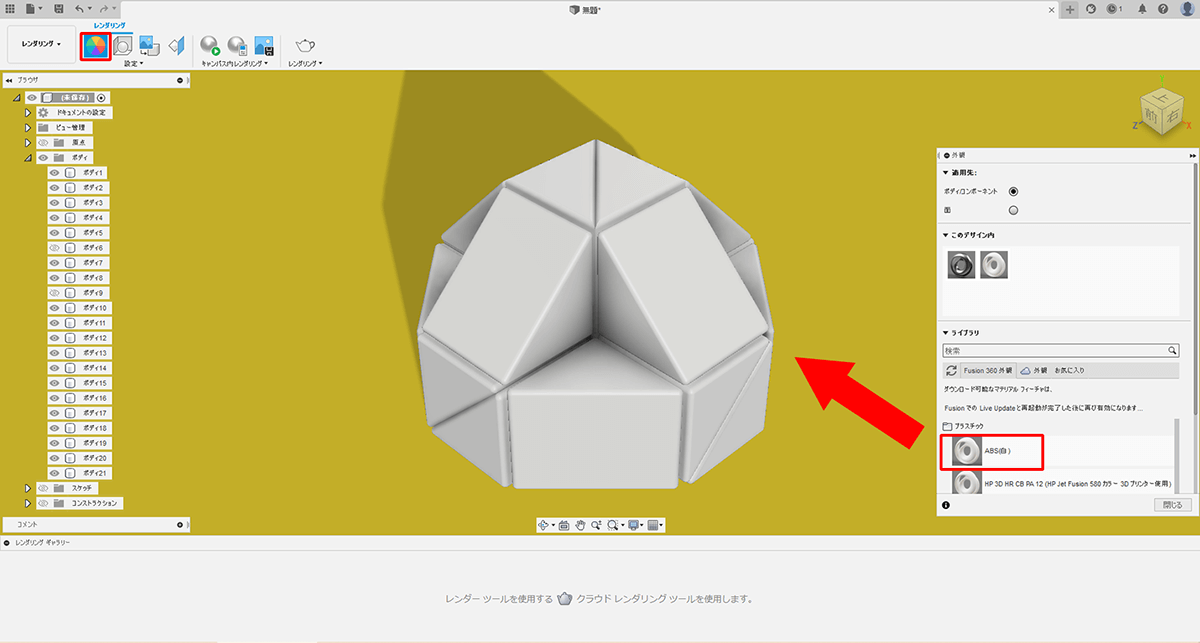The width and height of the screenshot is (1200, 643).
Task: Click the Capture Image save icon
Action: tap(264, 45)
